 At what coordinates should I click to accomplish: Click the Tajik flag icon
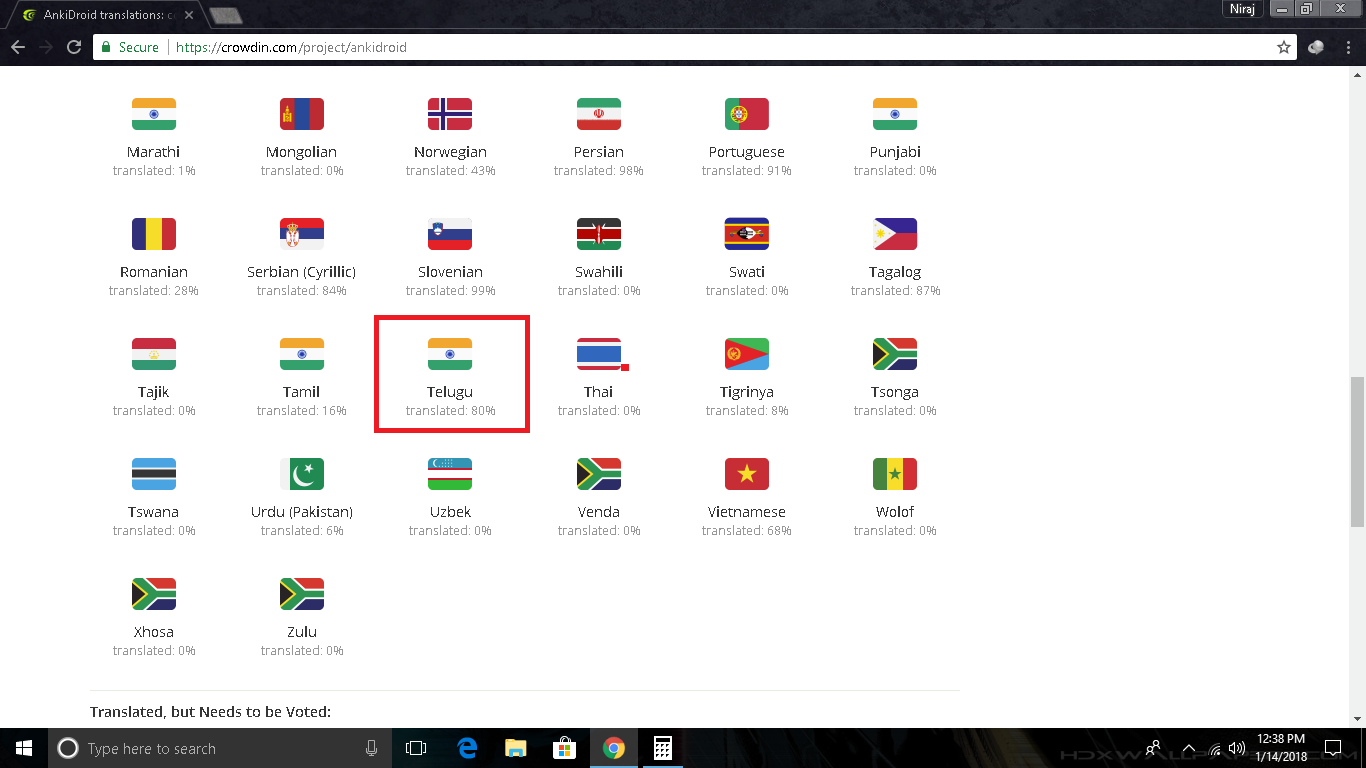click(154, 354)
